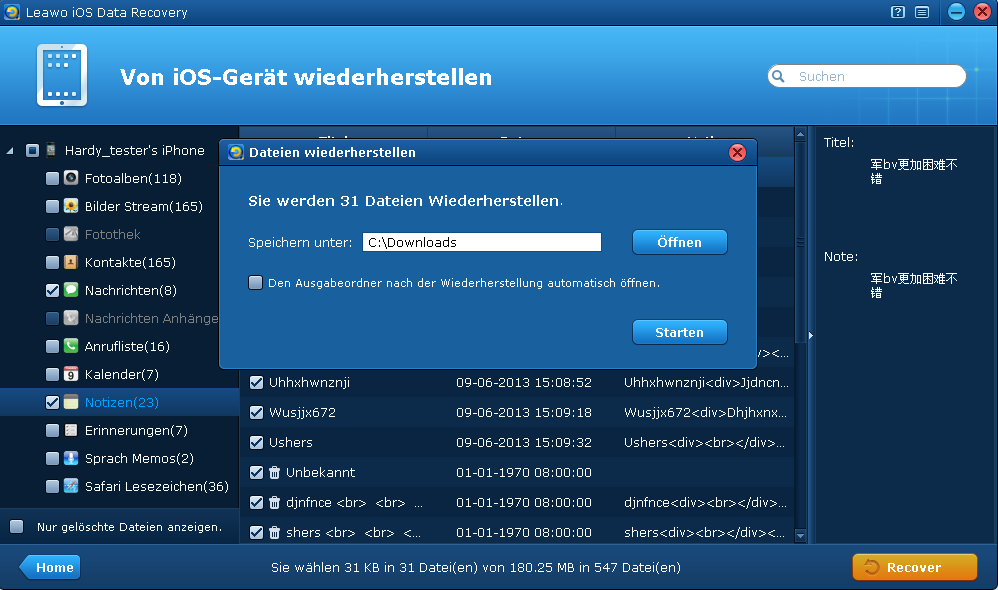Collapse the Hardy_tester's iPhone tree
Viewport: 998px width, 590px height.
pyautogui.click(x=10, y=151)
